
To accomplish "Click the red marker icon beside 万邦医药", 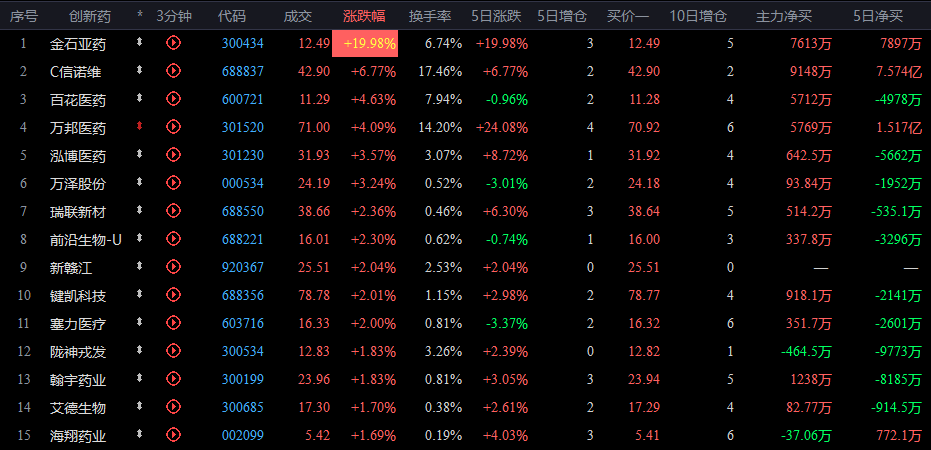I will pyautogui.click(x=140, y=126).
